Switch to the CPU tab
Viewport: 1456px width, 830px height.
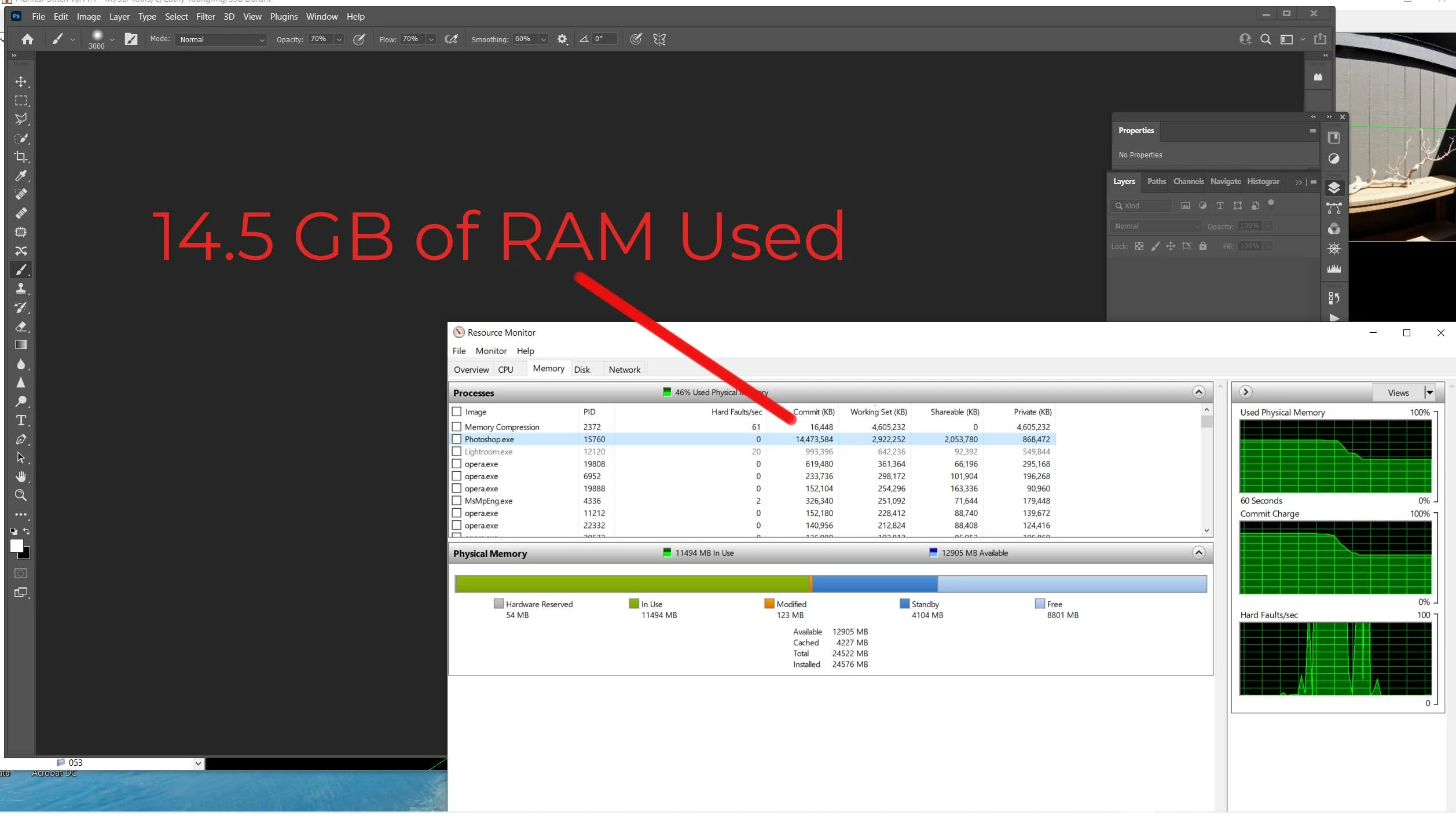point(505,370)
